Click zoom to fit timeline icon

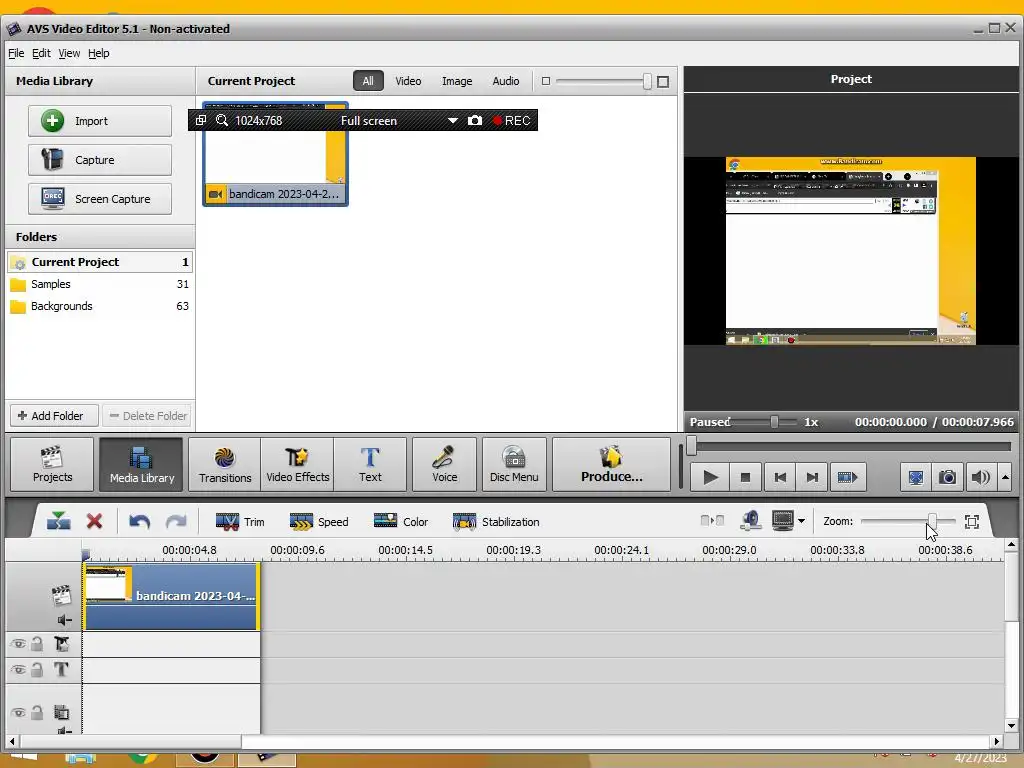(x=972, y=521)
